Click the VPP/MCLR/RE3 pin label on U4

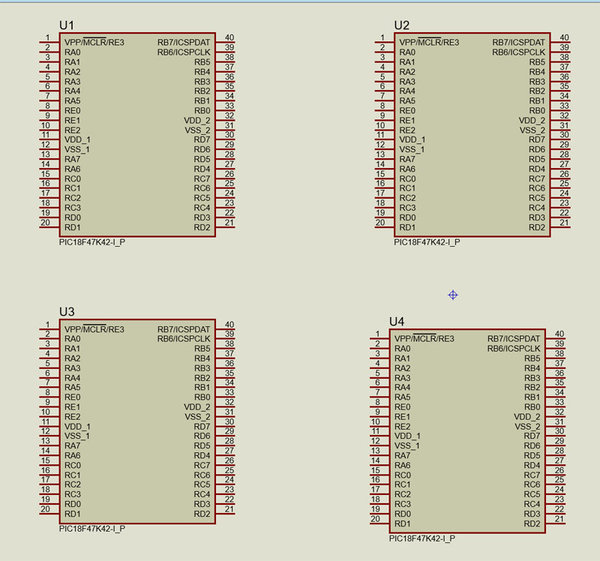tap(425, 339)
